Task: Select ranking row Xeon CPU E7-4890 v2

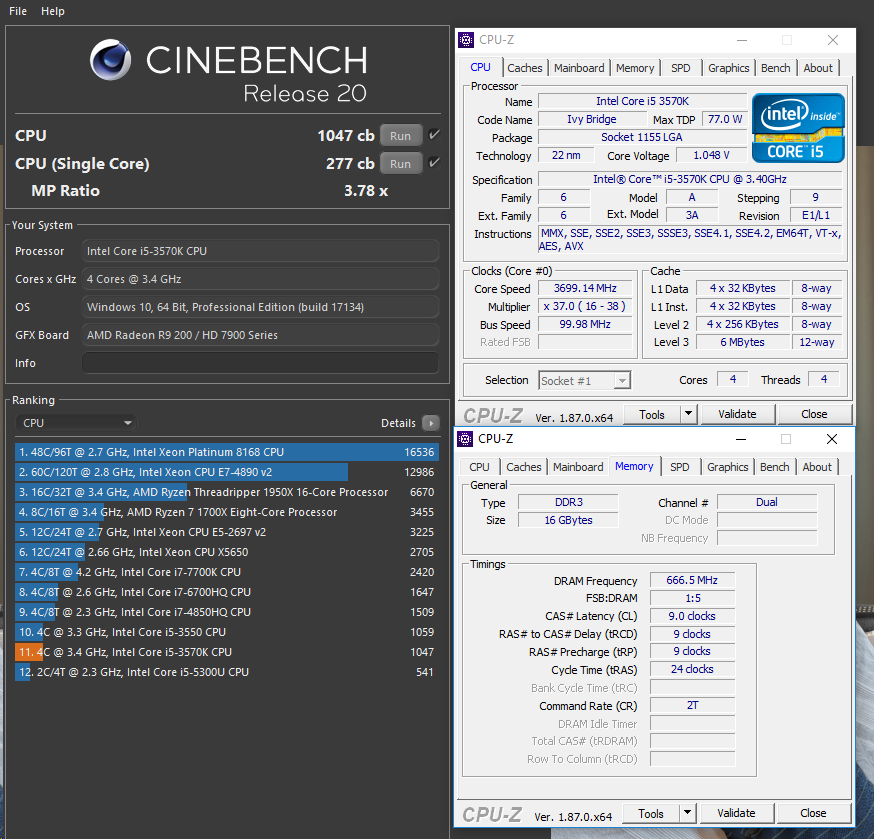Action: (x=227, y=472)
